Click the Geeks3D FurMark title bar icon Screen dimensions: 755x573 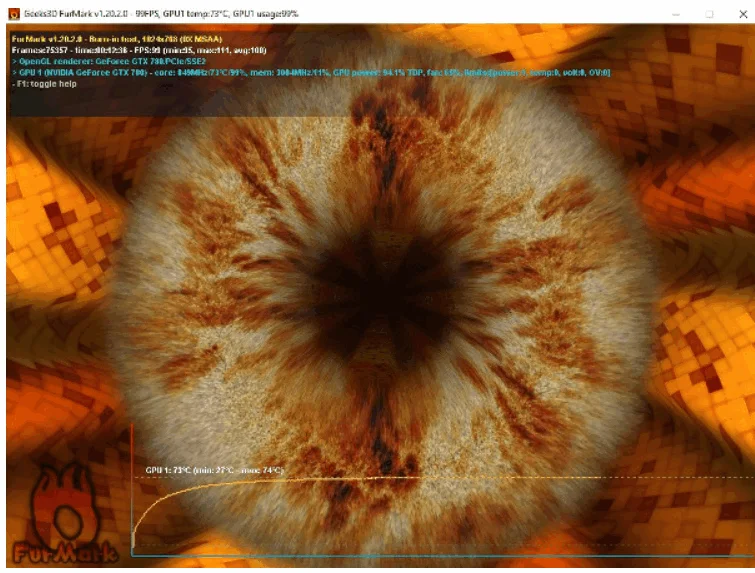tap(14, 13)
